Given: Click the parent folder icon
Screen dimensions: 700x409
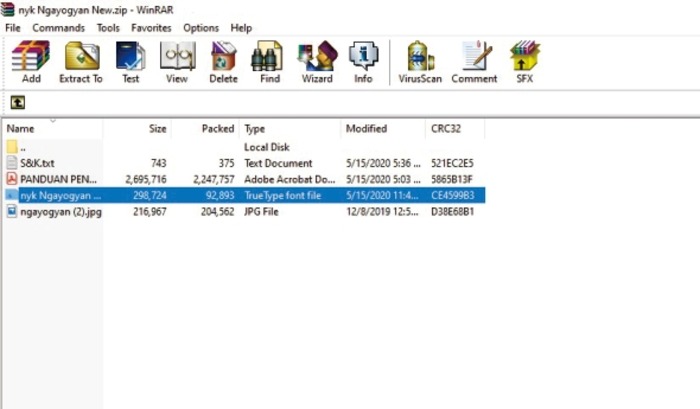Looking at the screenshot, I should coord(12,146).
